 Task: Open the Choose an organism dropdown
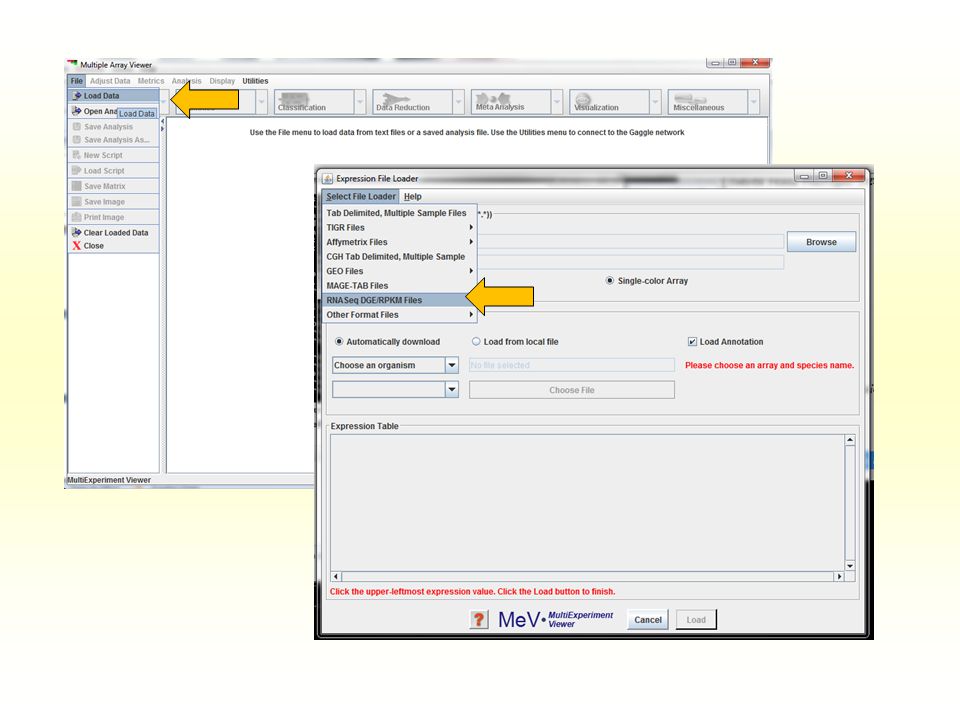point(451,366)
